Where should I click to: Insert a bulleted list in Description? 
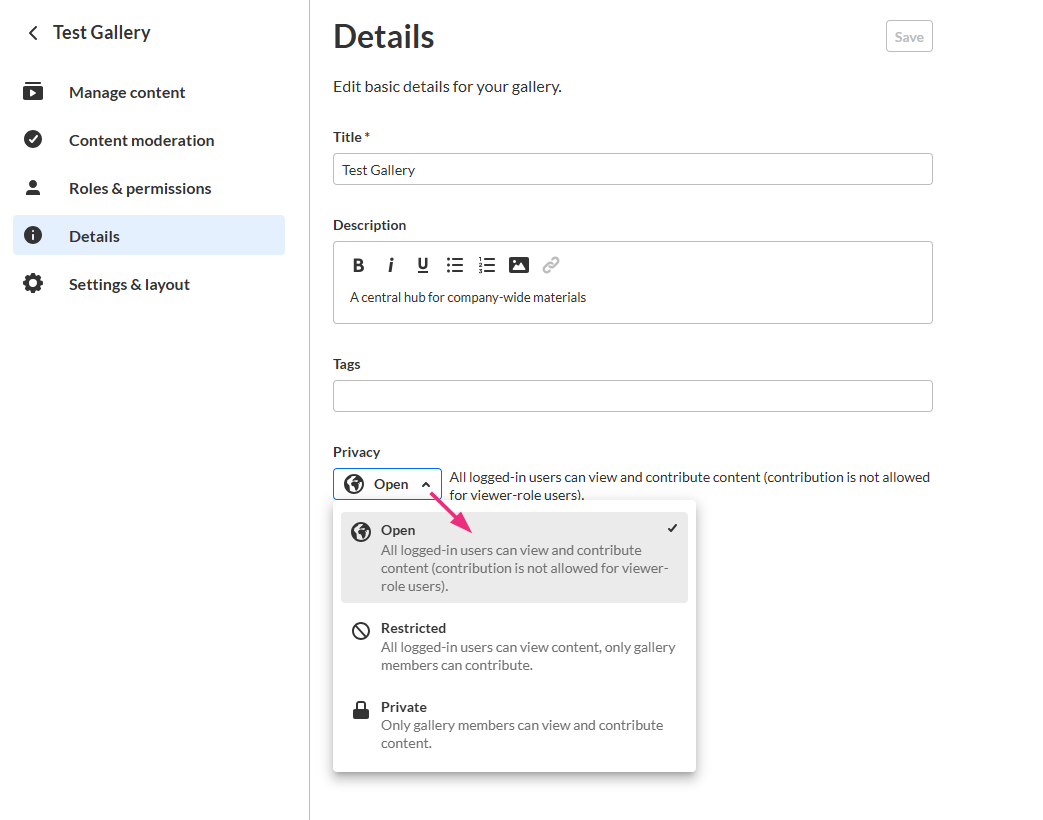pos(455,265)
